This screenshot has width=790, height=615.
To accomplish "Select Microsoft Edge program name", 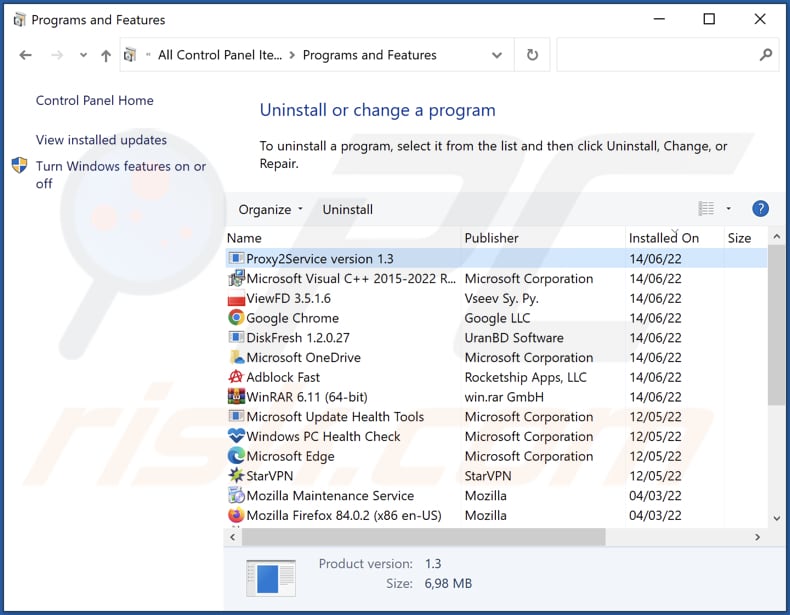I will click(x=290, y=456).
